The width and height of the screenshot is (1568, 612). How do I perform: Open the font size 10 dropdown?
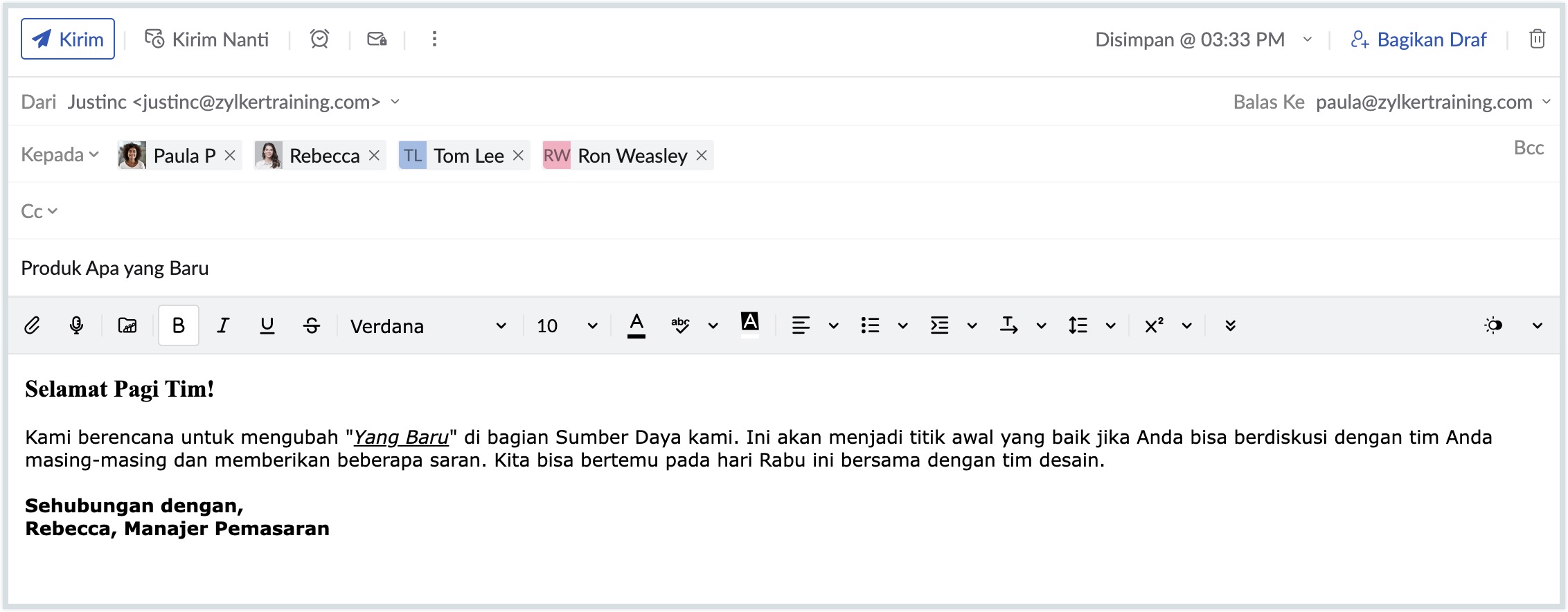tap(566, 326)
